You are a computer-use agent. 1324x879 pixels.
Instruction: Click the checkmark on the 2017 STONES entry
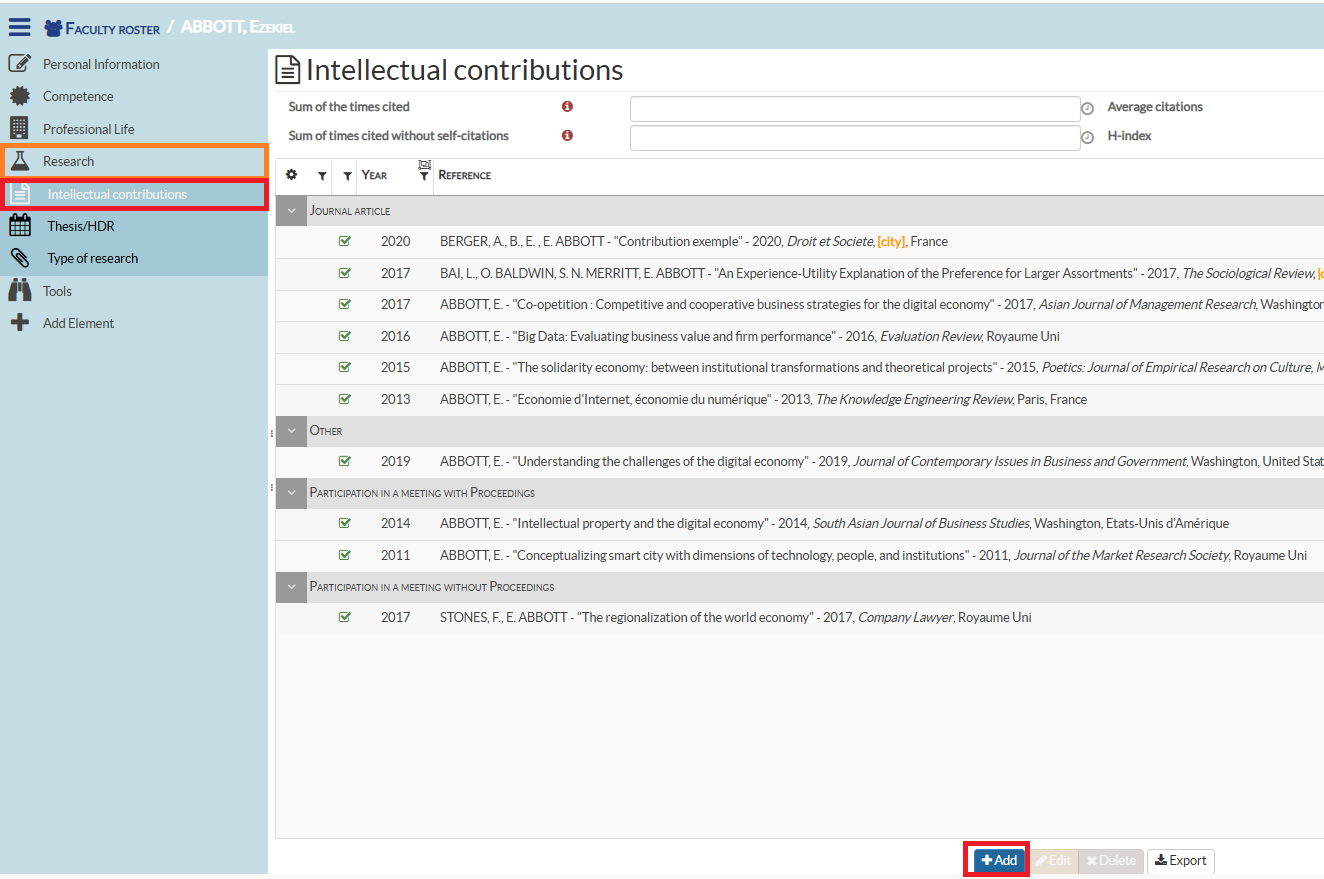(345, 617)
